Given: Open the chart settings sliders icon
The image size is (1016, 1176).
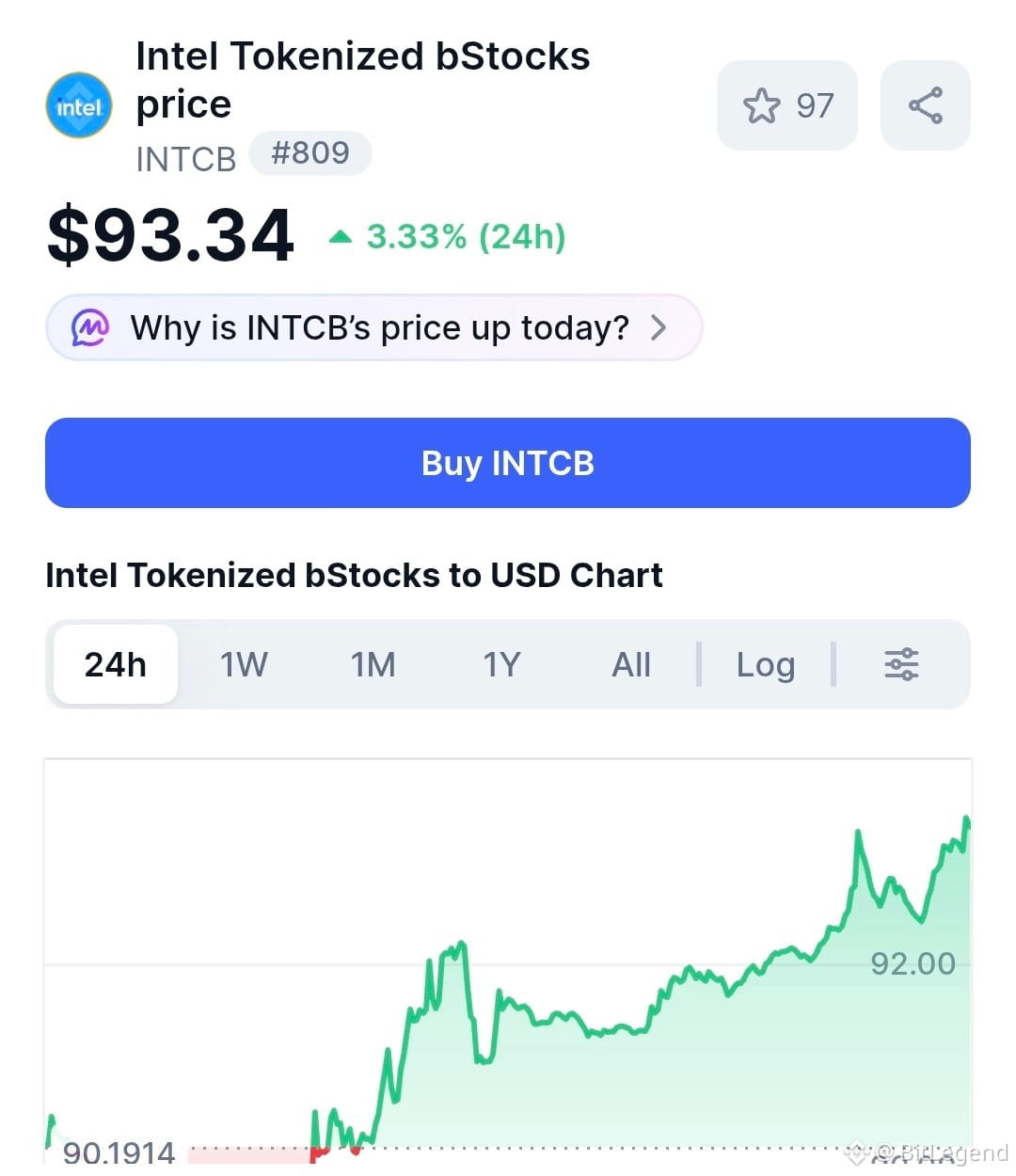Looking at the screenshot, I should 901,664.
